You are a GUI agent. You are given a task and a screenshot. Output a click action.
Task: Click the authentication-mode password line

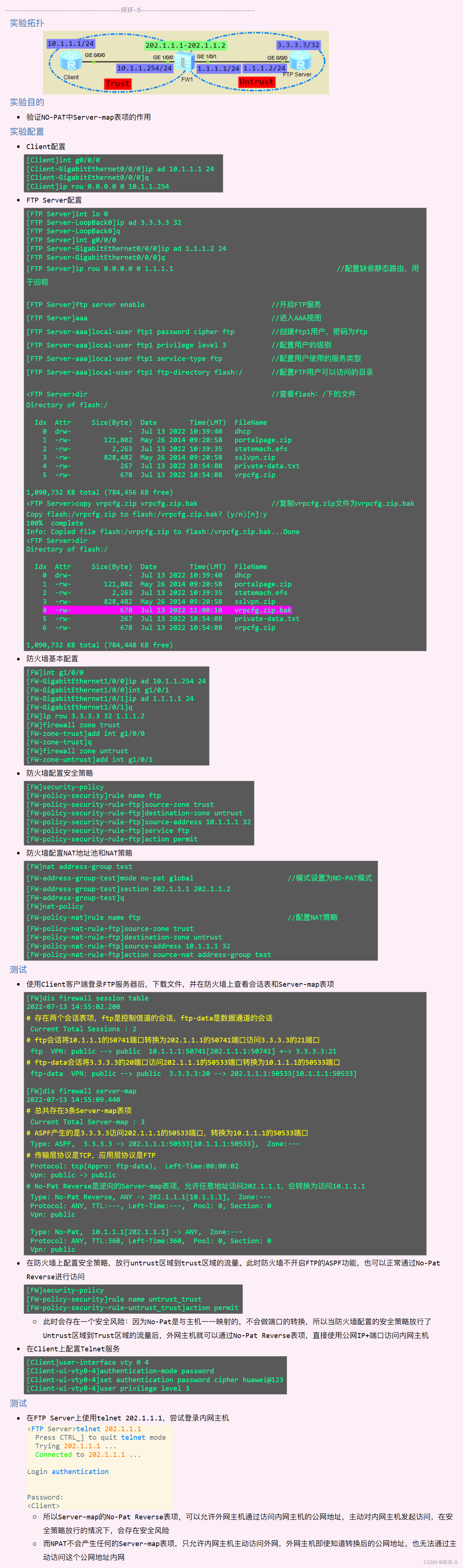tap(120, 1371)
